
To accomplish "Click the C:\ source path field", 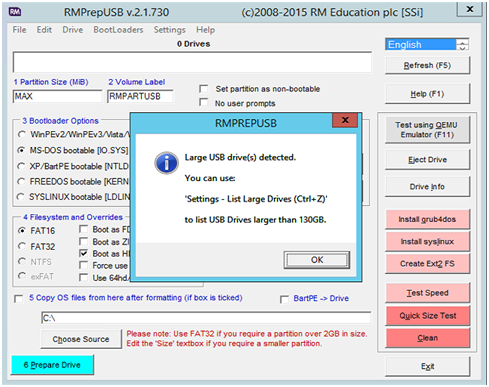I will [x=206, y=318].
